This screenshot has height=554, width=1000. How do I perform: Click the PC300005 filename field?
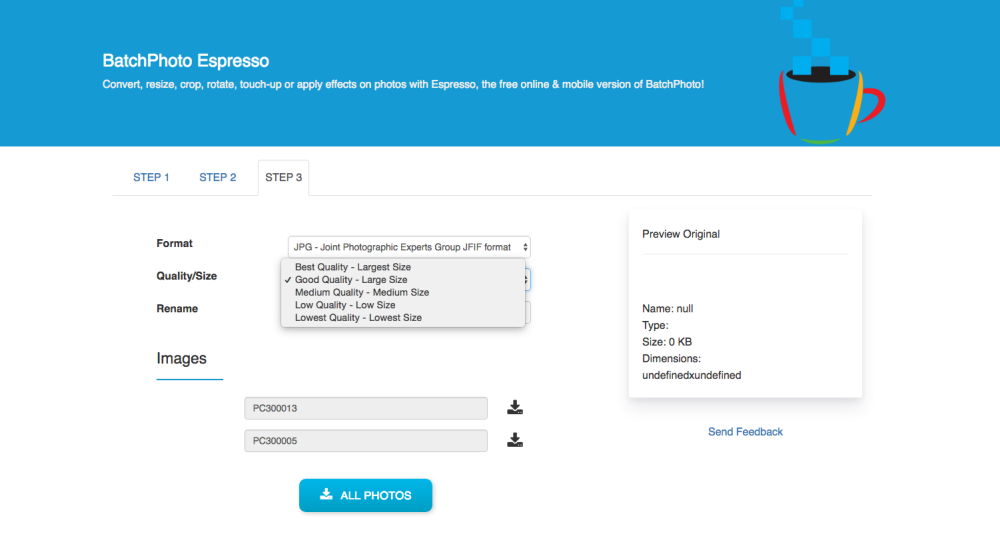pos(365,441)
